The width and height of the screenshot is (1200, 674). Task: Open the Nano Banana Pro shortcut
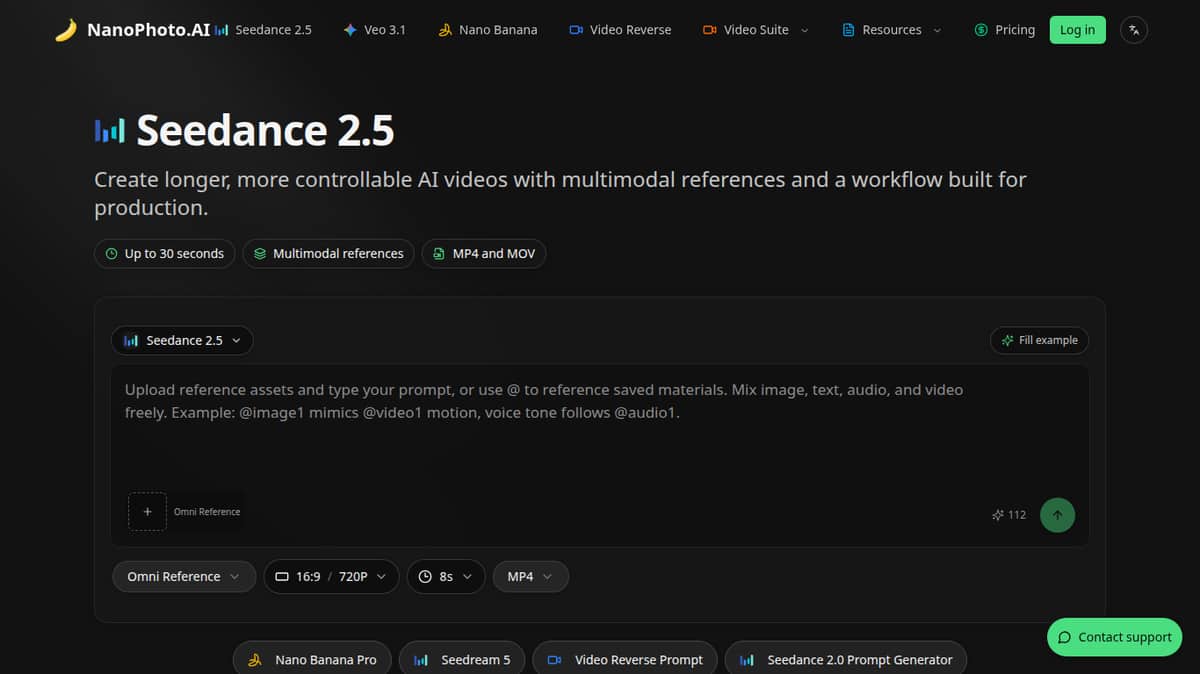pos(314,659)
